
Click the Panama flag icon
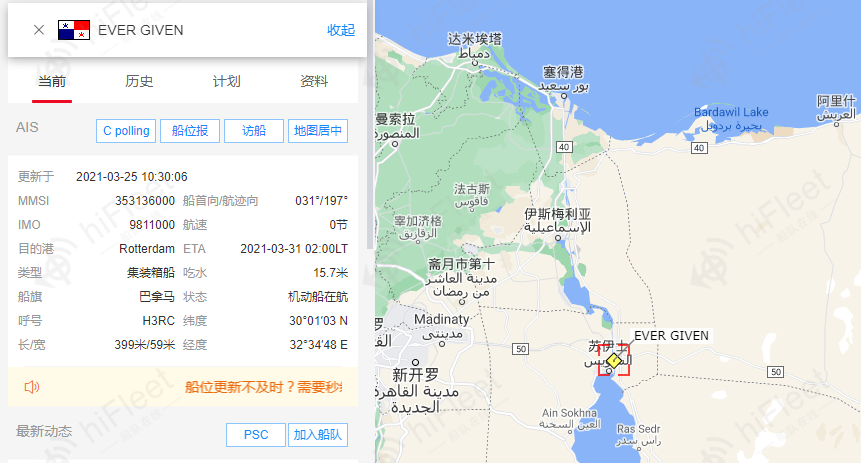pos(74,30)
